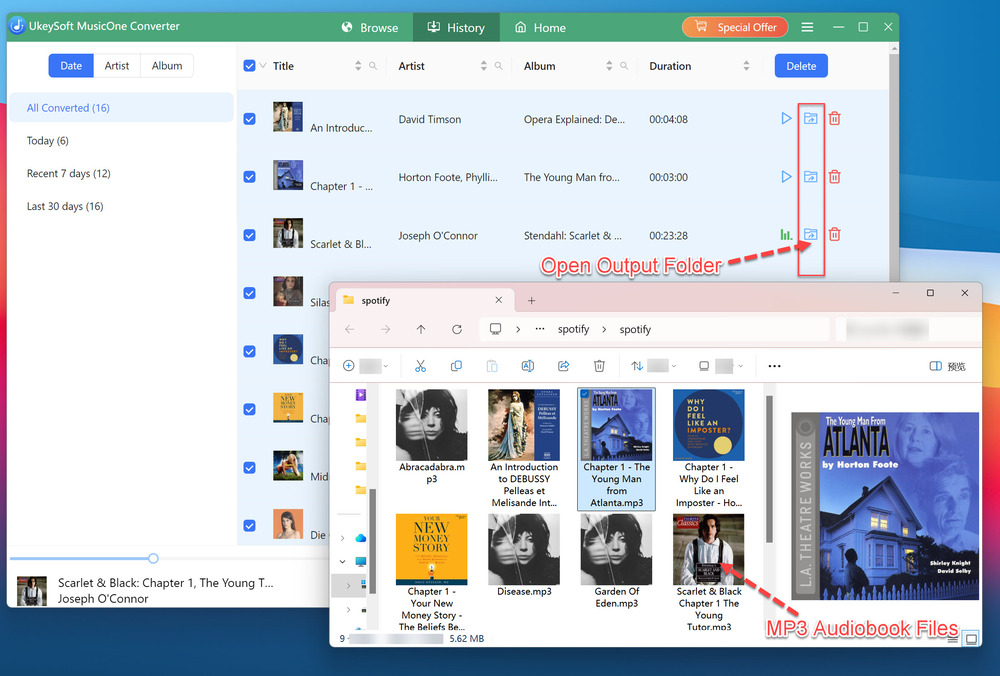Go up one folder level in Explorer
This screenshot has width=1000, height=676.
[421, 329]
